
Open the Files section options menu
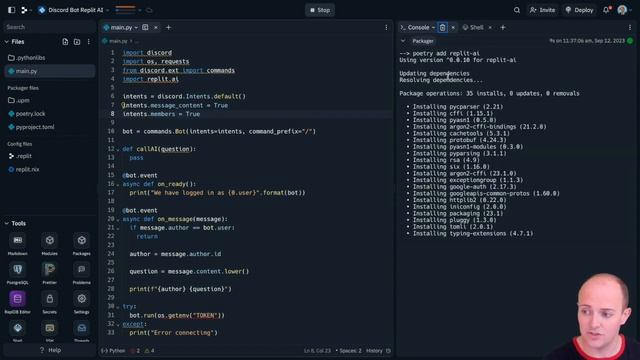(89, 42)
